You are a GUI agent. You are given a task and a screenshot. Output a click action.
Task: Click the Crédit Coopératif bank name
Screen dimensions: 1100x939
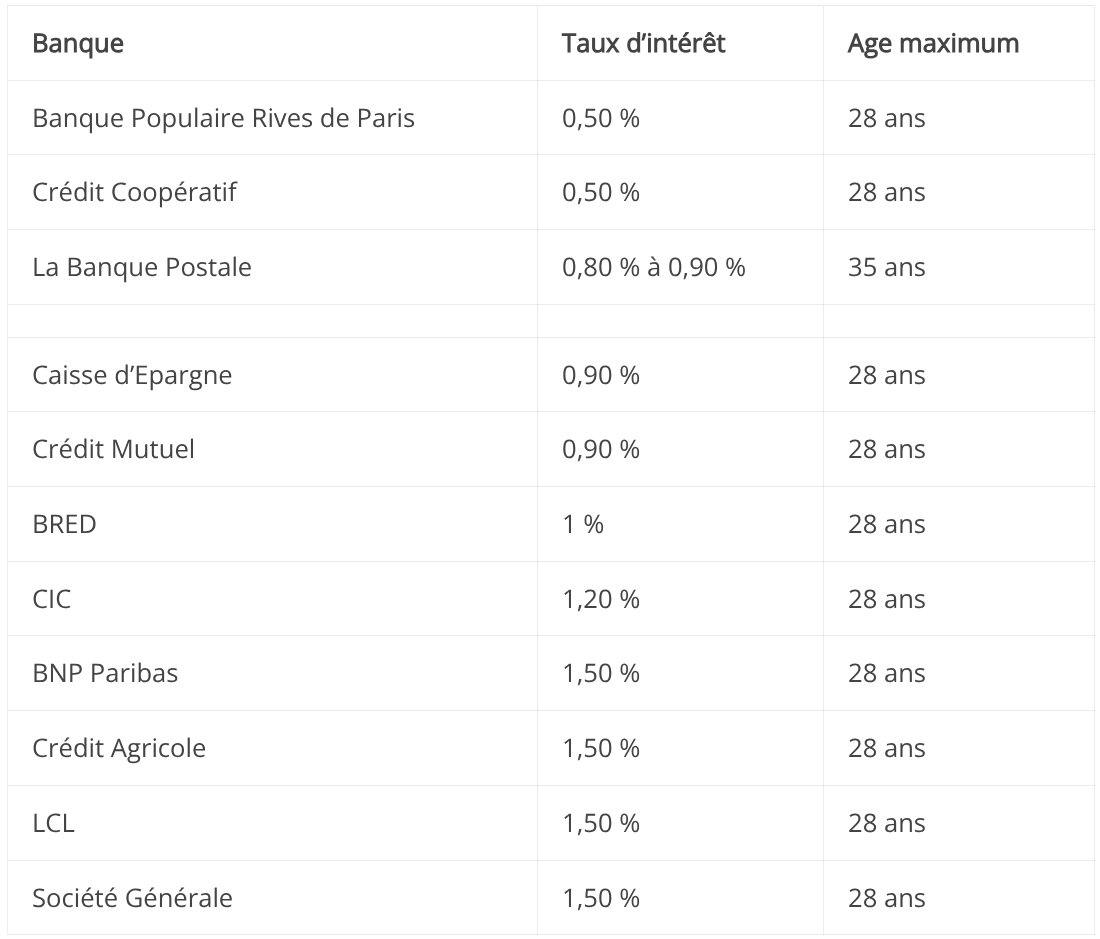pyautogui.click(x=134, y=192)
